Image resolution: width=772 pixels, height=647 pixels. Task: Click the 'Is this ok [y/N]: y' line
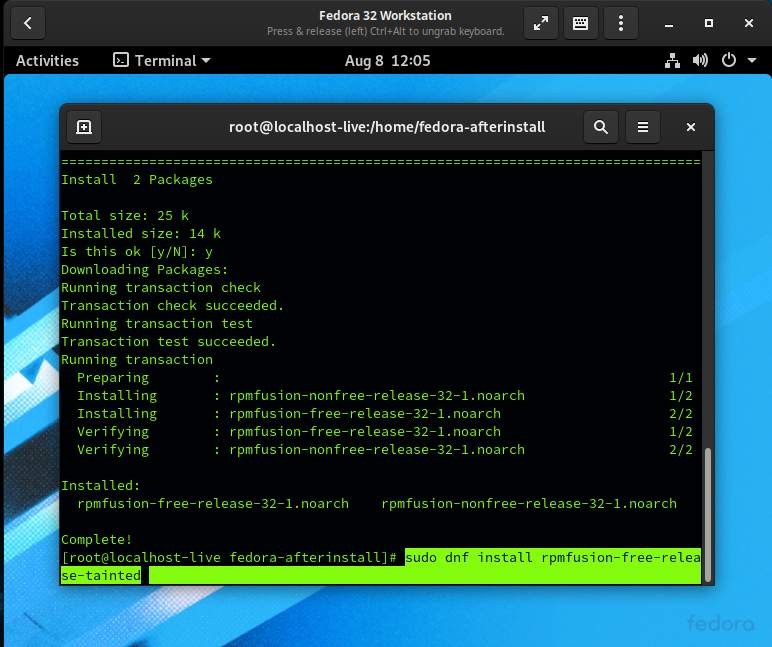pos(137,252)
